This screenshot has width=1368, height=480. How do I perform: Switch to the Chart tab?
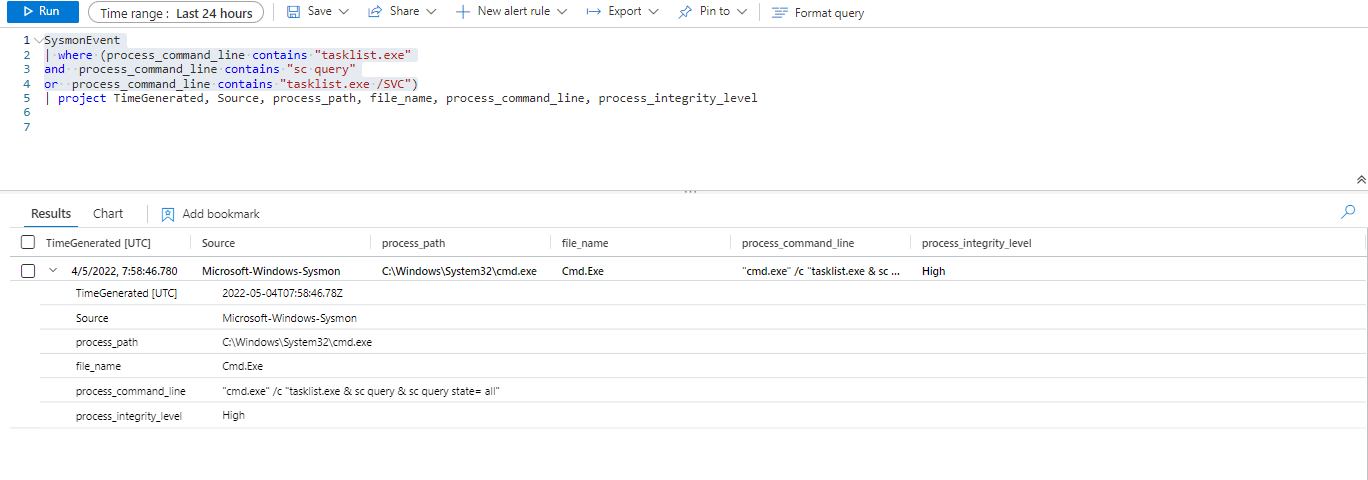click(x=108, y=214)
